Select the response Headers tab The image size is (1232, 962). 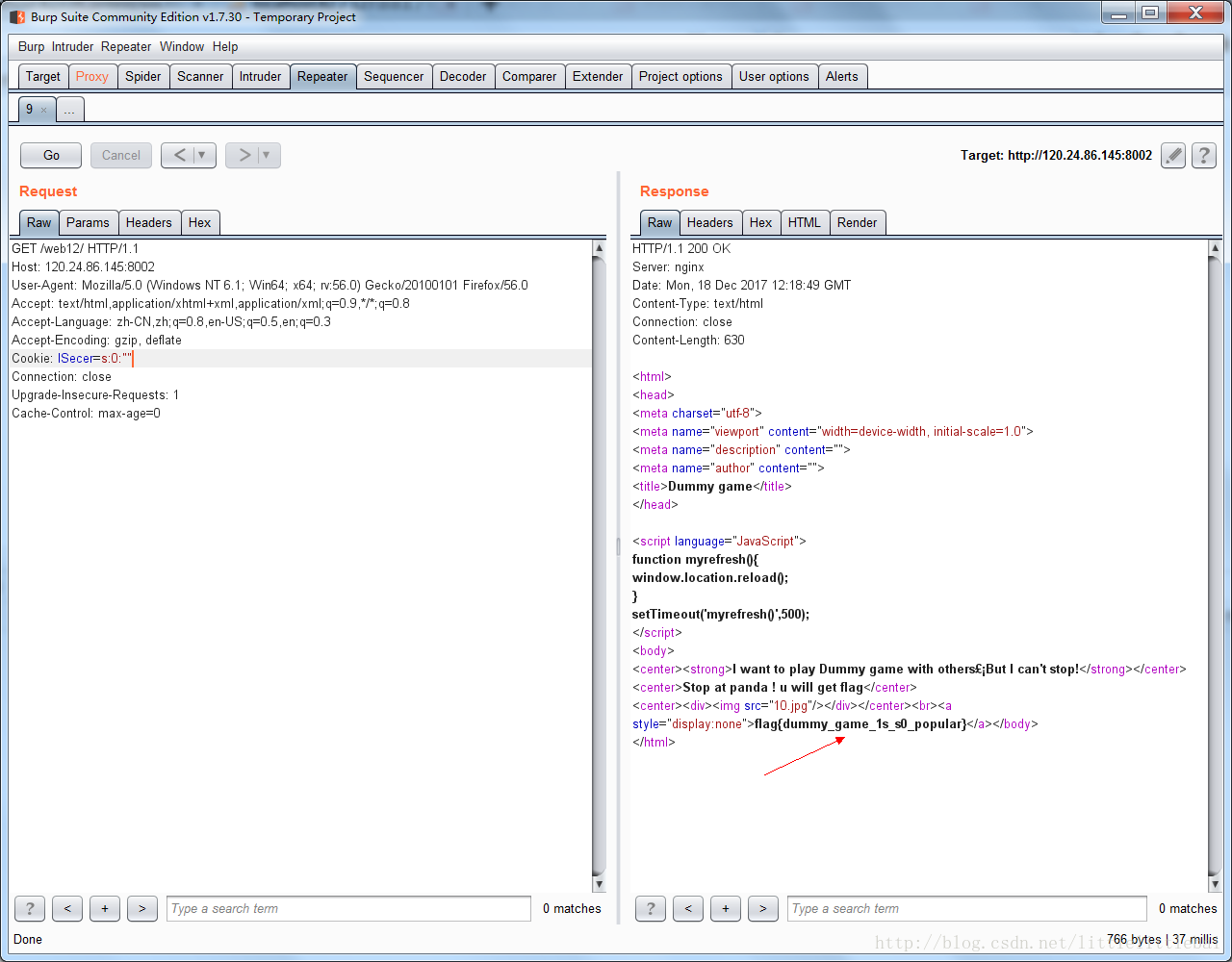[x=710, y=222]
